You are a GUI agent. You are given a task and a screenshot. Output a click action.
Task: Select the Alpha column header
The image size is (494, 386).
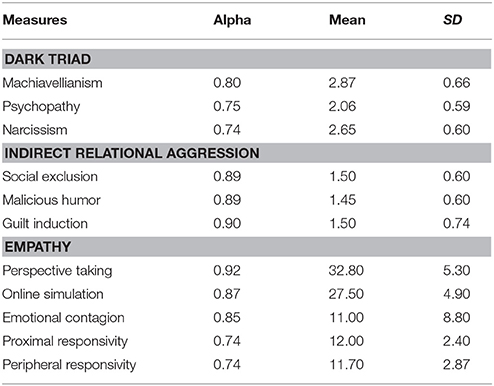(232, 20)
